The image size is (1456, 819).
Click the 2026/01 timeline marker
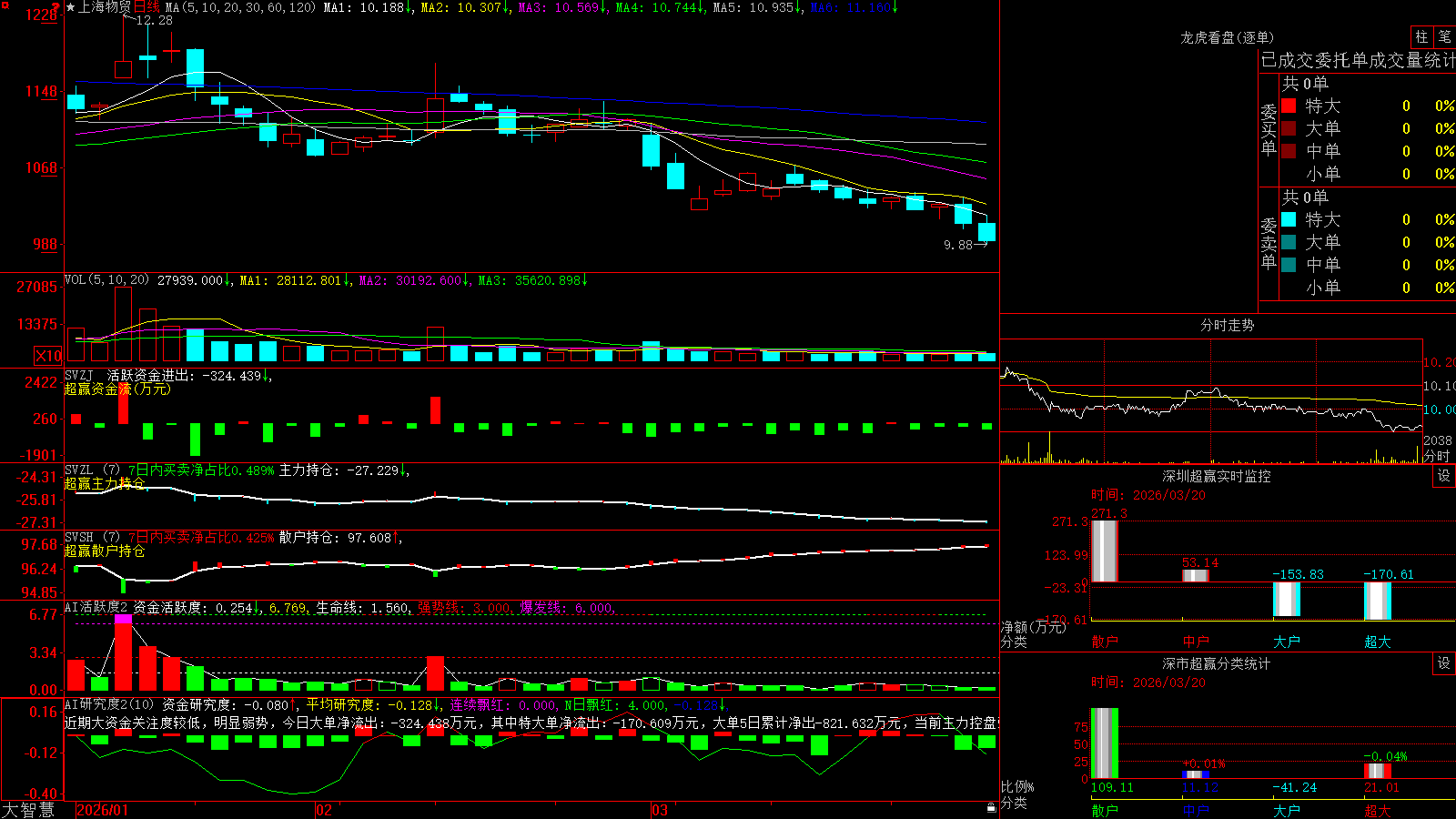102,810
